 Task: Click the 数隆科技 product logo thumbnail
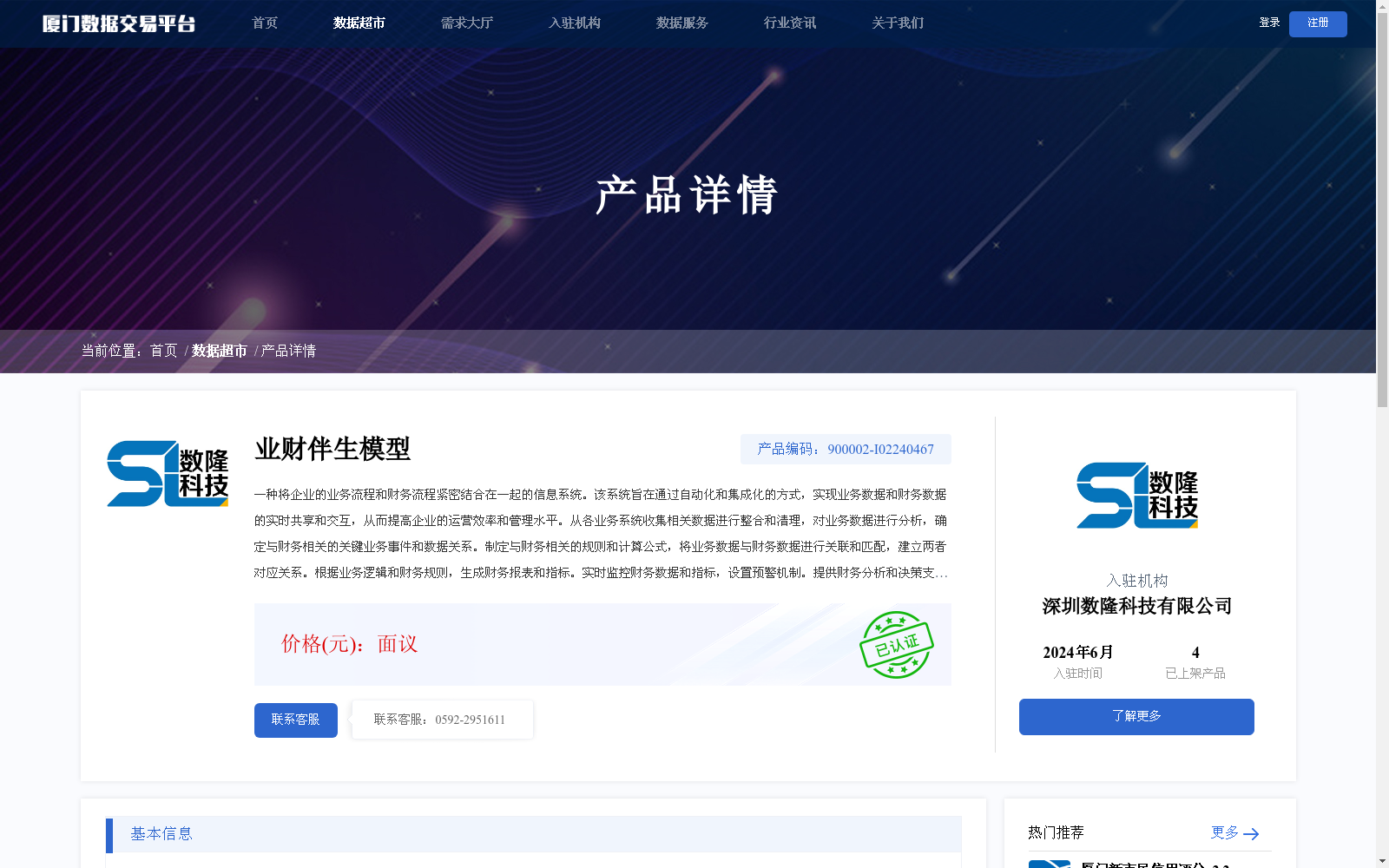168,473
